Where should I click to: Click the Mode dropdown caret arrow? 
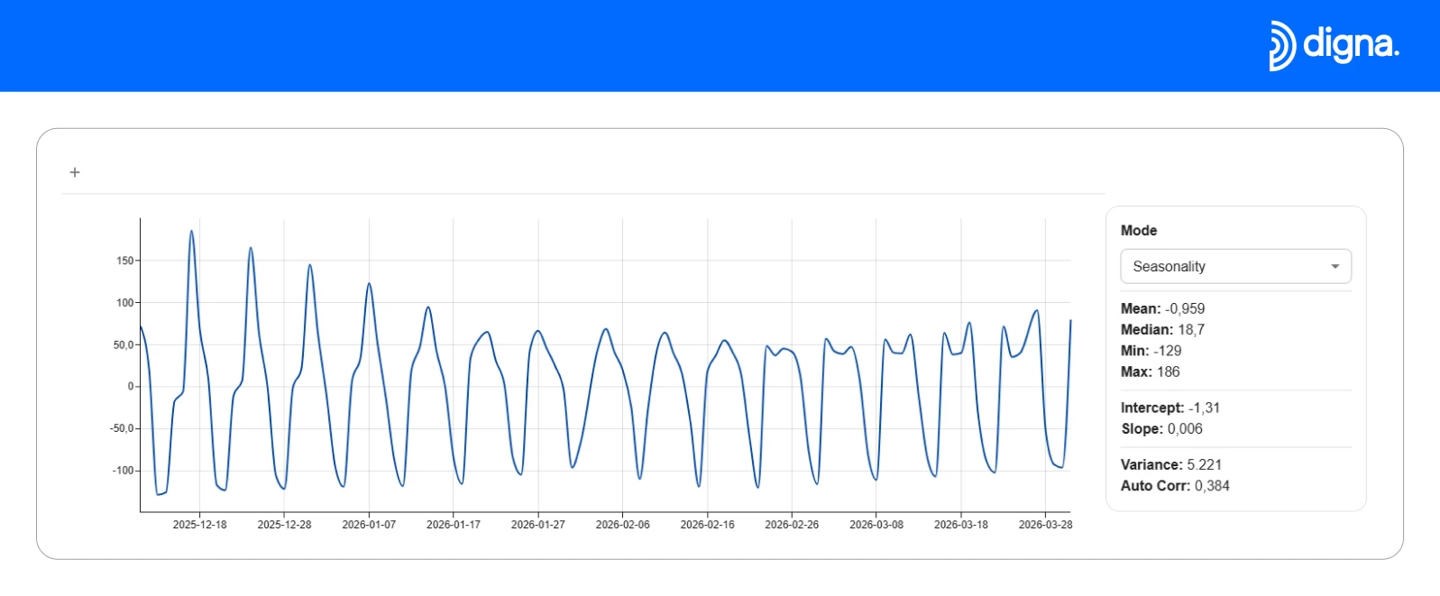pyautogui.click(x=1335, y=267)
